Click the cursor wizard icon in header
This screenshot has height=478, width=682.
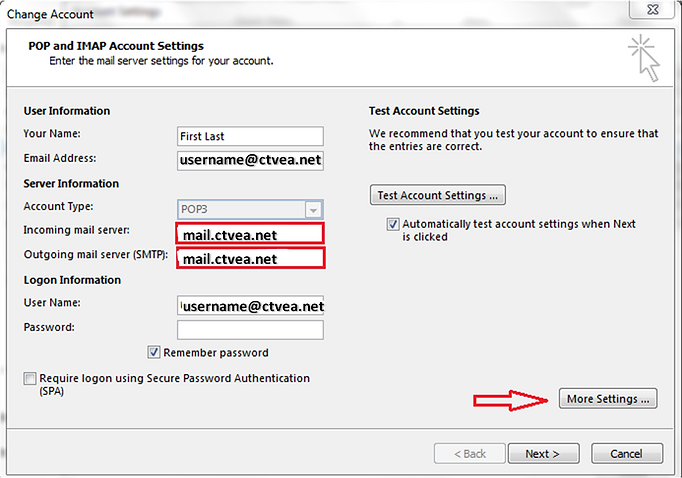[x=644, y=58]
